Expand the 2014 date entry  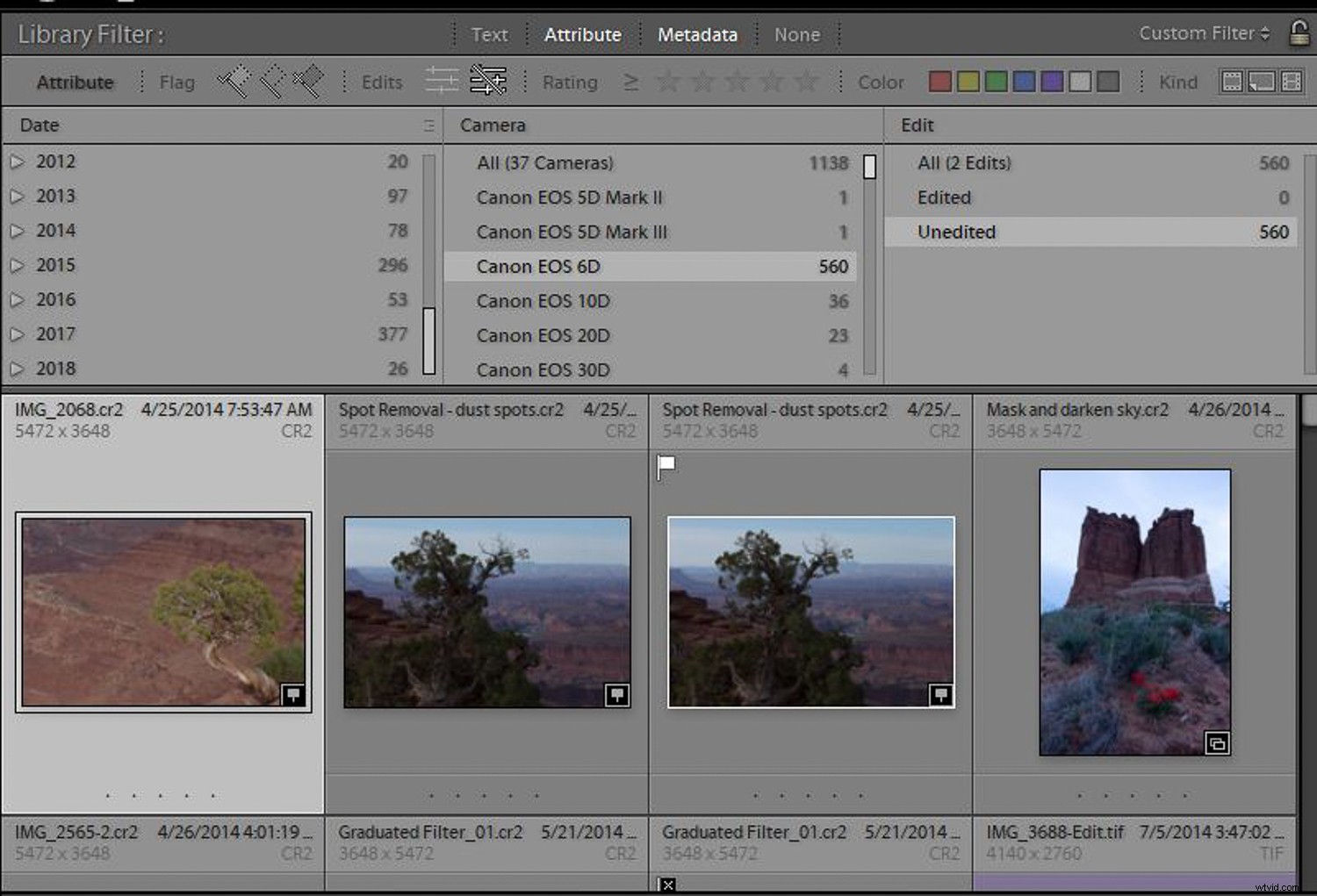pos(18,230)
